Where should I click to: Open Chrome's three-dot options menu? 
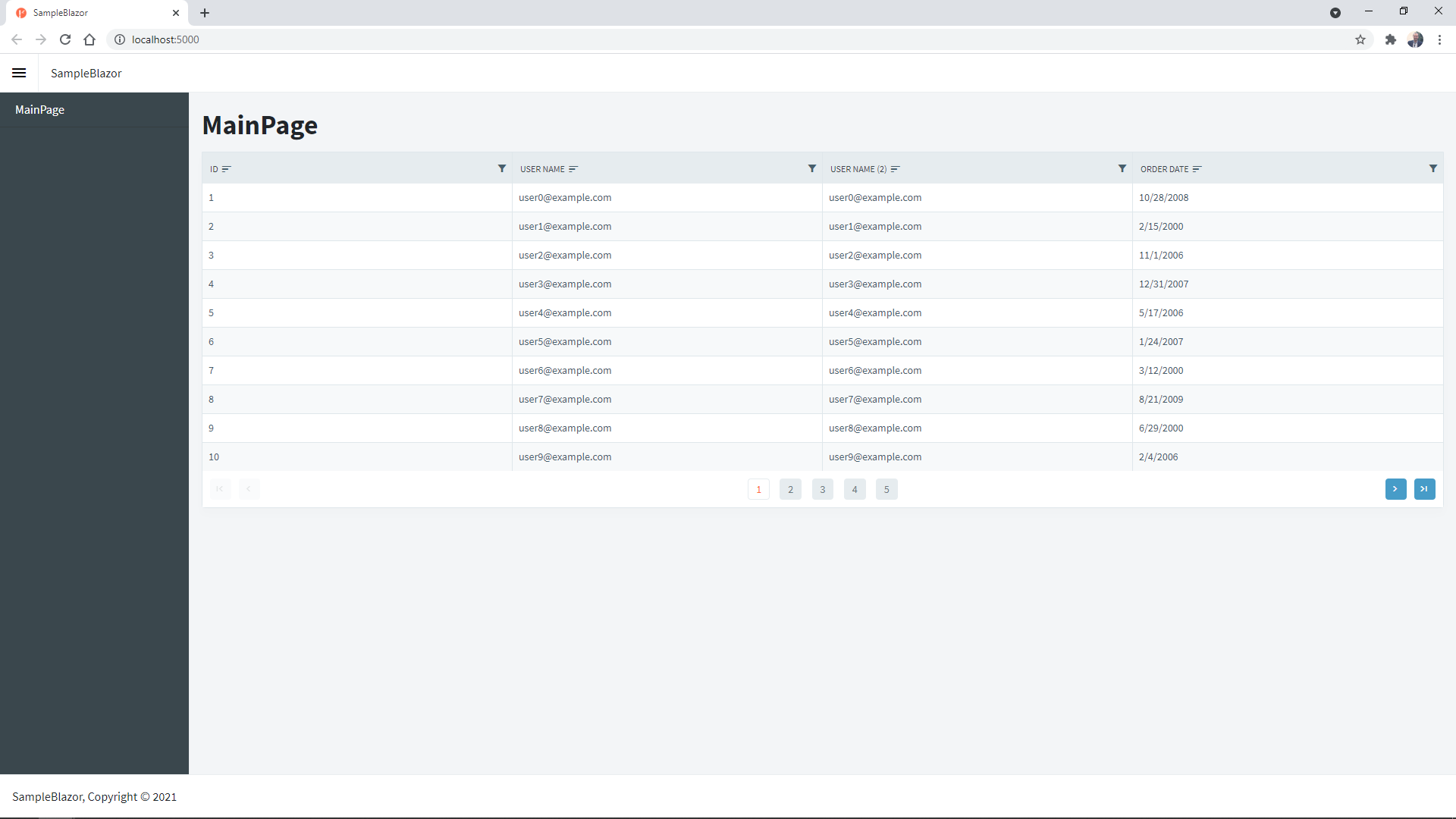(1440, 39)
